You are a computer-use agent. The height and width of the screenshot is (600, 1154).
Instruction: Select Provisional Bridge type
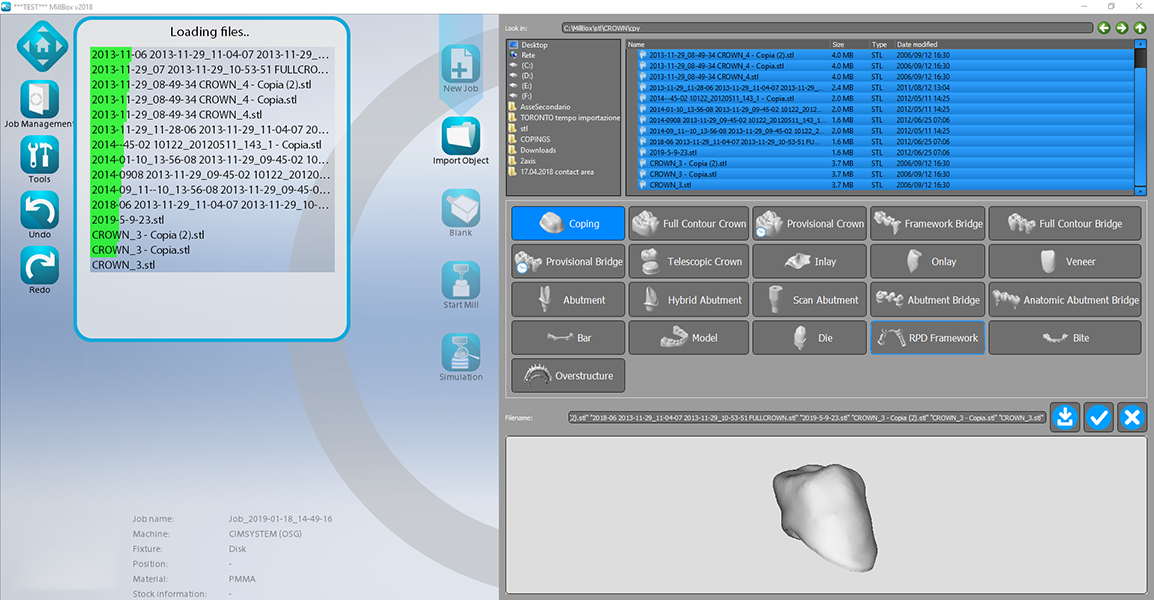pyautogui.click(x=568, y=261)
